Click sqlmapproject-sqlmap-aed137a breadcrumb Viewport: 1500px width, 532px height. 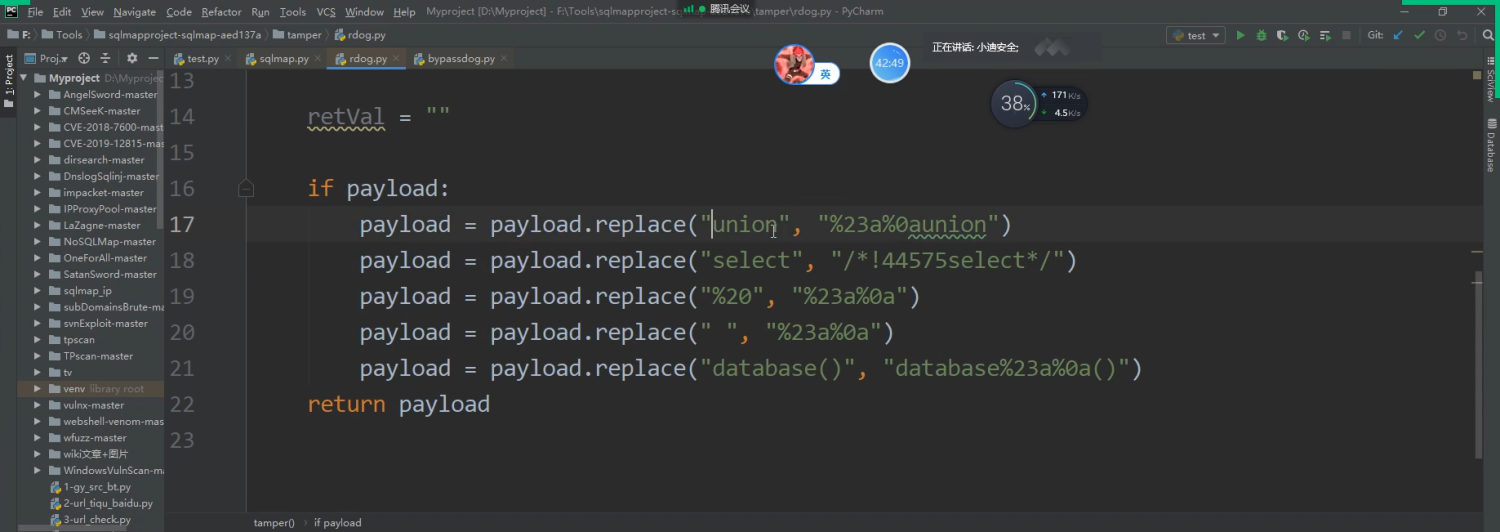pos(175,35)
